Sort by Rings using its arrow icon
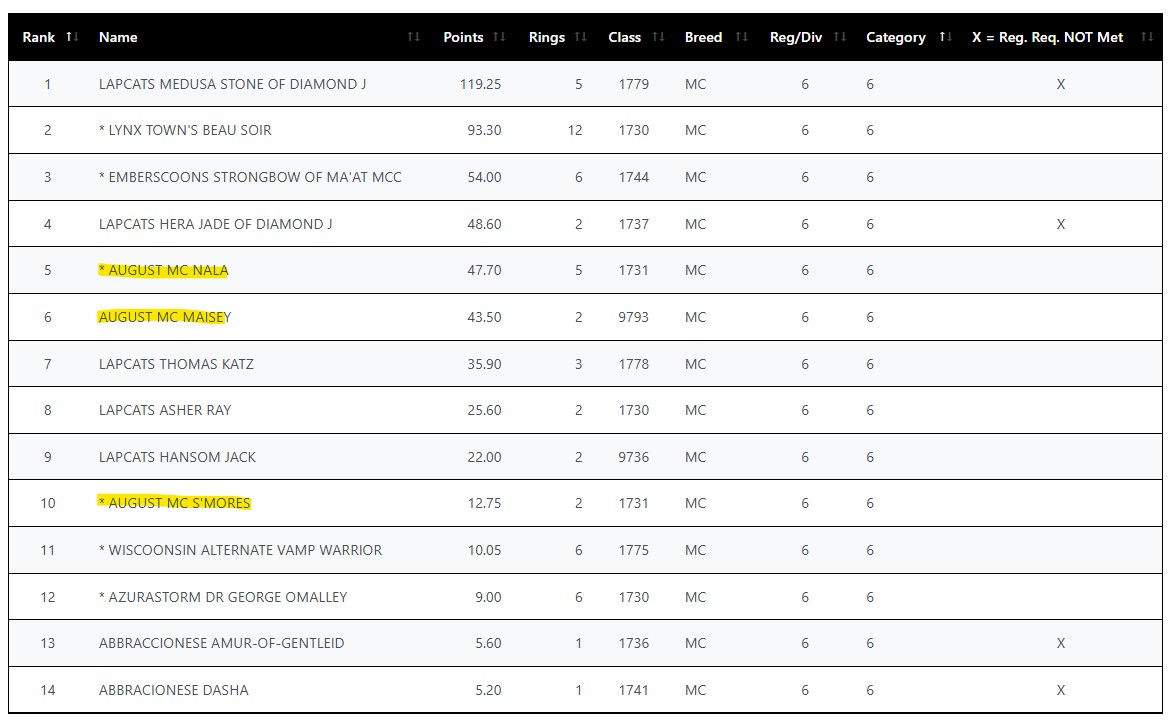Viewport: 1170px width, 722px height. tap(581, 37)
